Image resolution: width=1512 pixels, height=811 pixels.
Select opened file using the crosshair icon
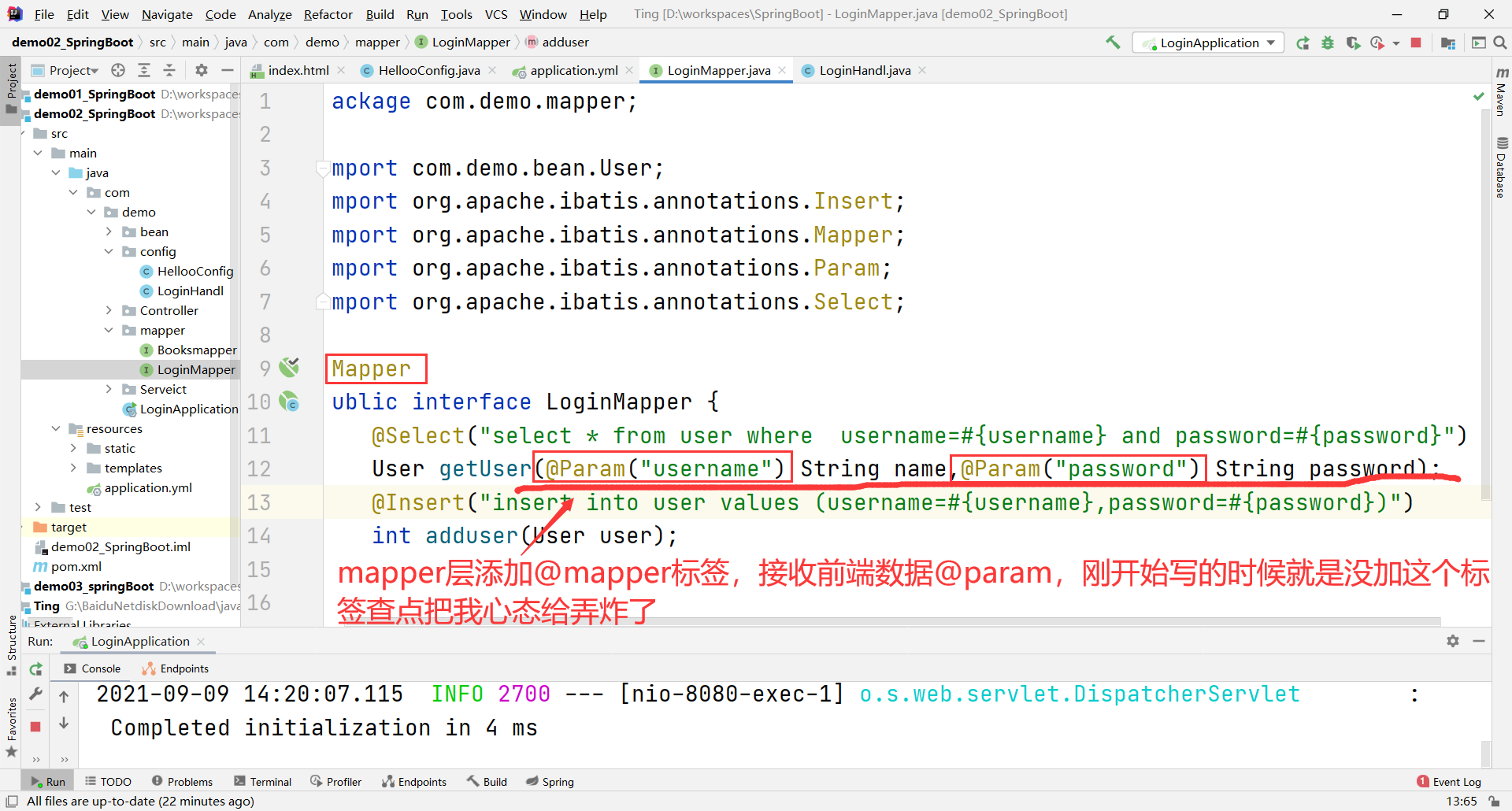tap(118, 70)
